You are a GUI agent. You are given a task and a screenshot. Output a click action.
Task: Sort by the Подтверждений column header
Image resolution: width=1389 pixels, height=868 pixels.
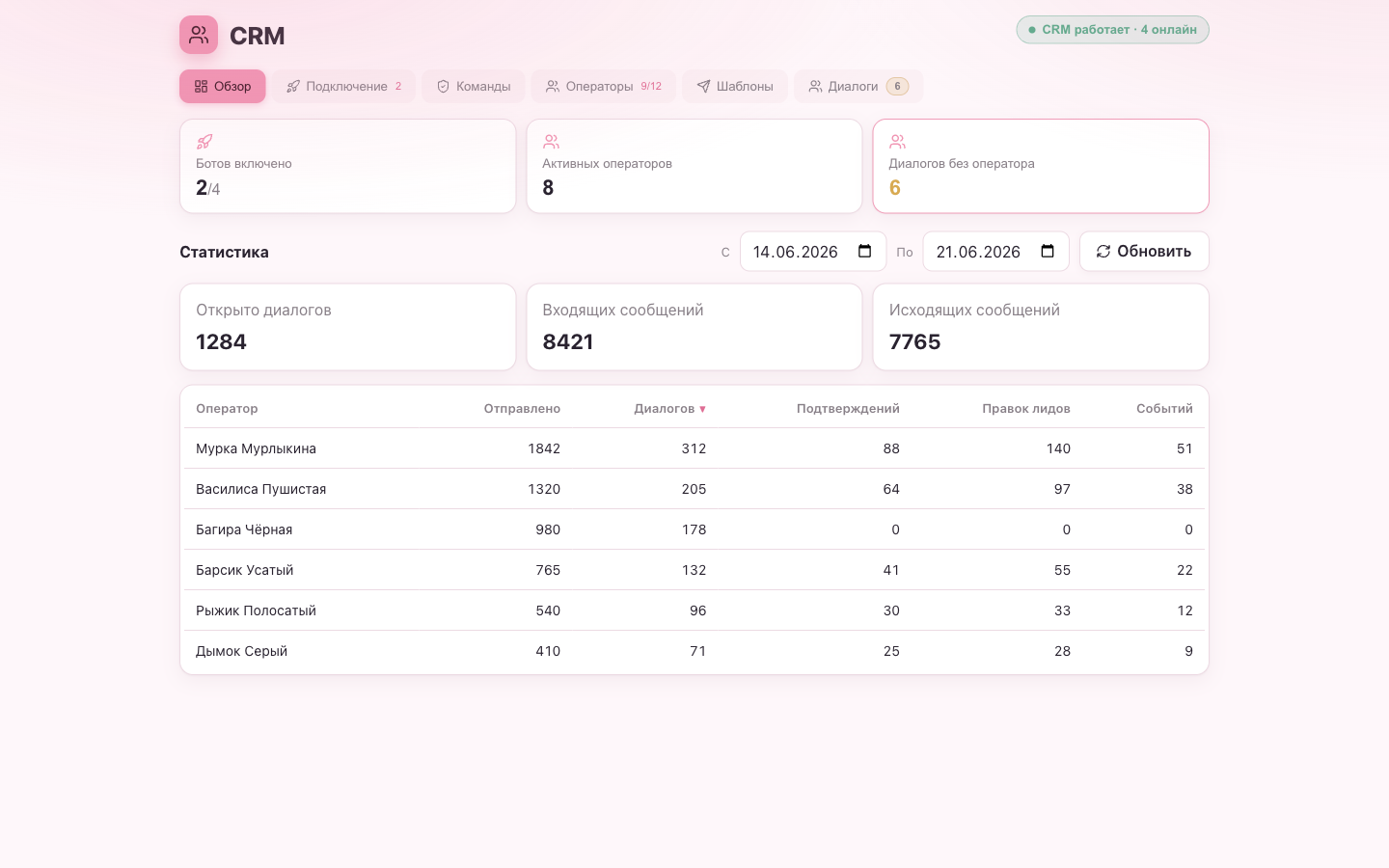click(x=848, y=409)
